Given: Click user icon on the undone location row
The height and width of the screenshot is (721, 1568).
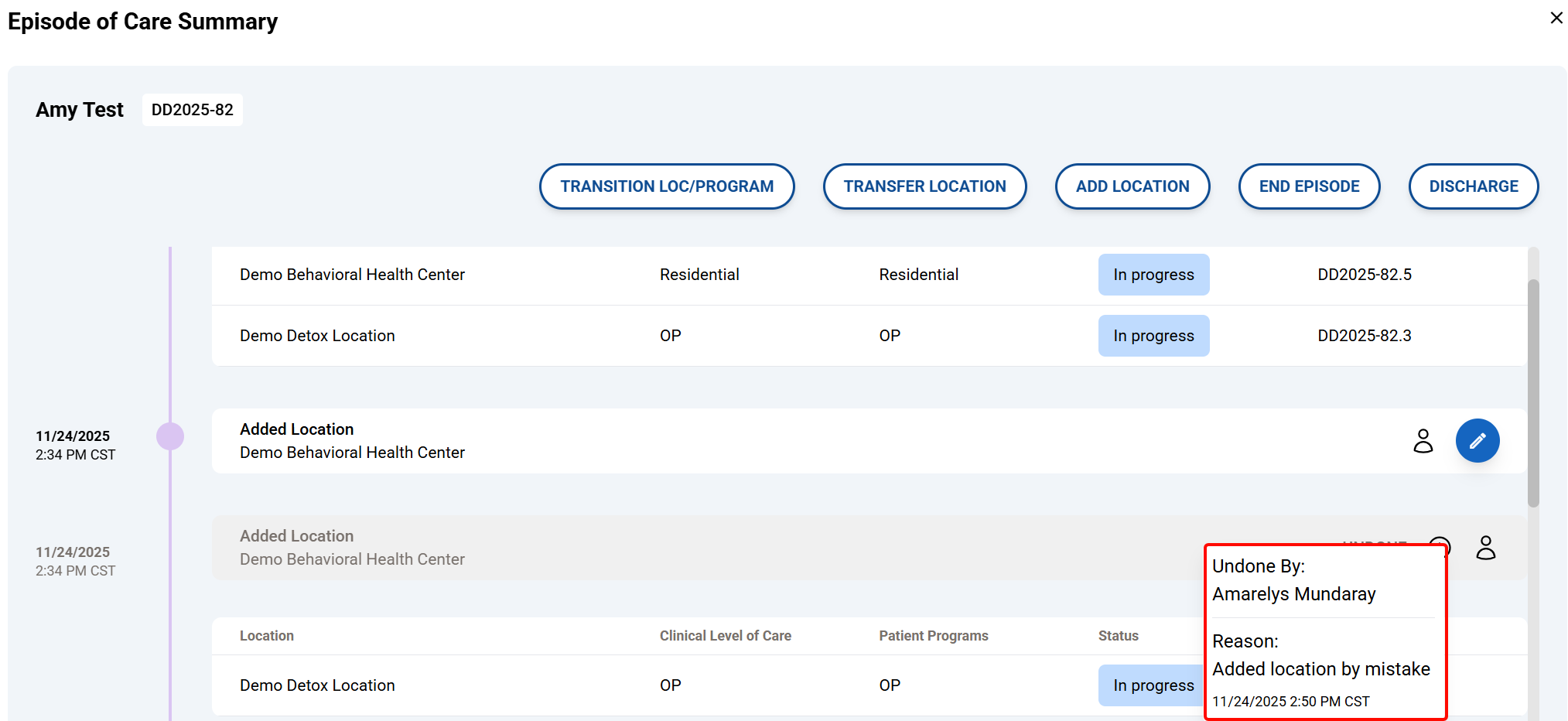Looking at the screenshot, I should (x=1485, y=548).
